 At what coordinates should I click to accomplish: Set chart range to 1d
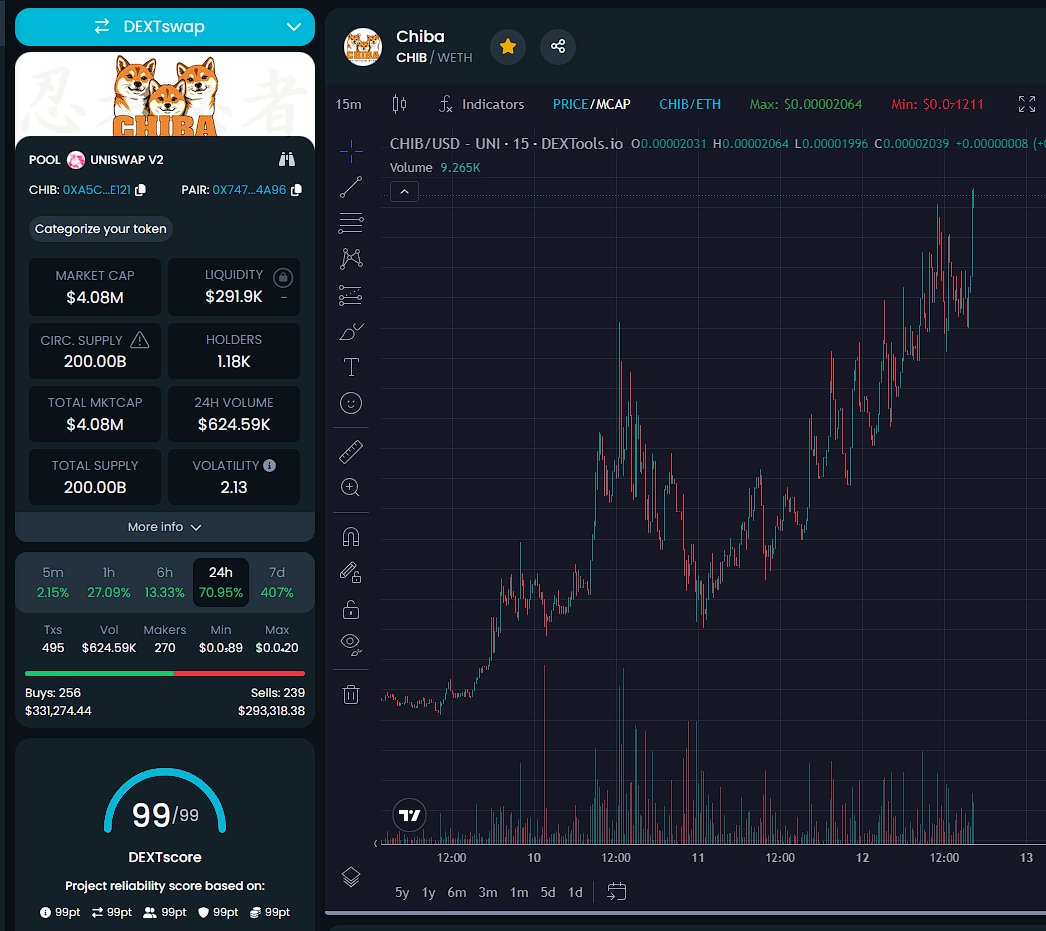575,892
